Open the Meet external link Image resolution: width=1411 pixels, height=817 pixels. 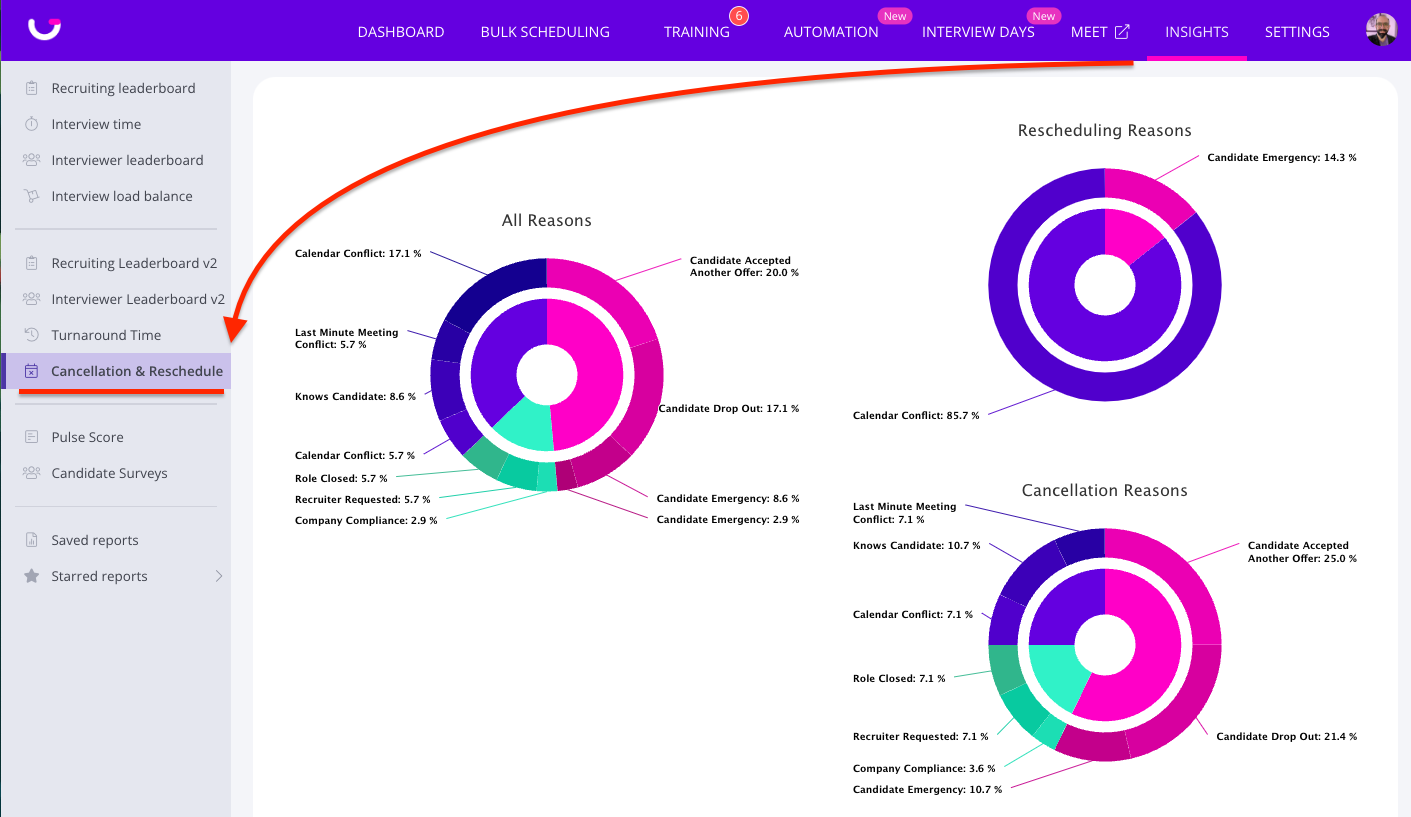(x=1100, y=32)
